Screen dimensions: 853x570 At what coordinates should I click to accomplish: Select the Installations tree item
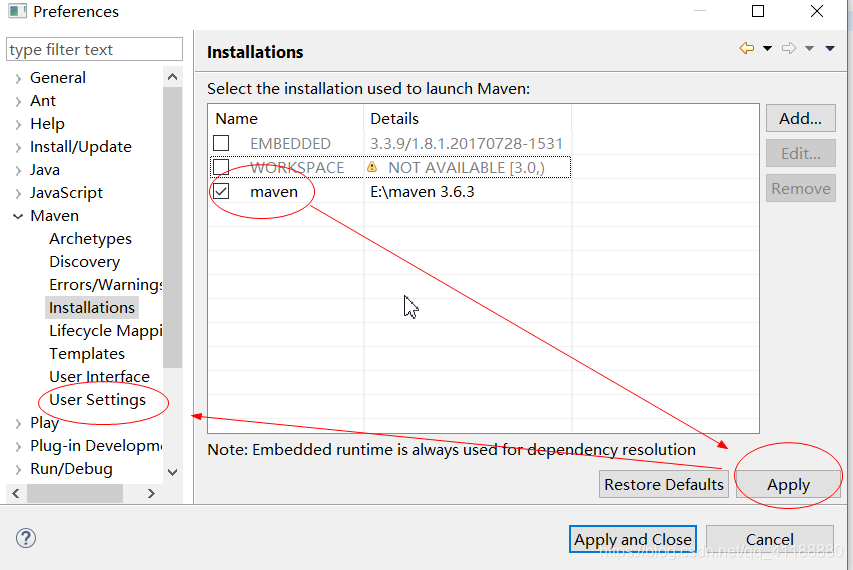(92, 307)
